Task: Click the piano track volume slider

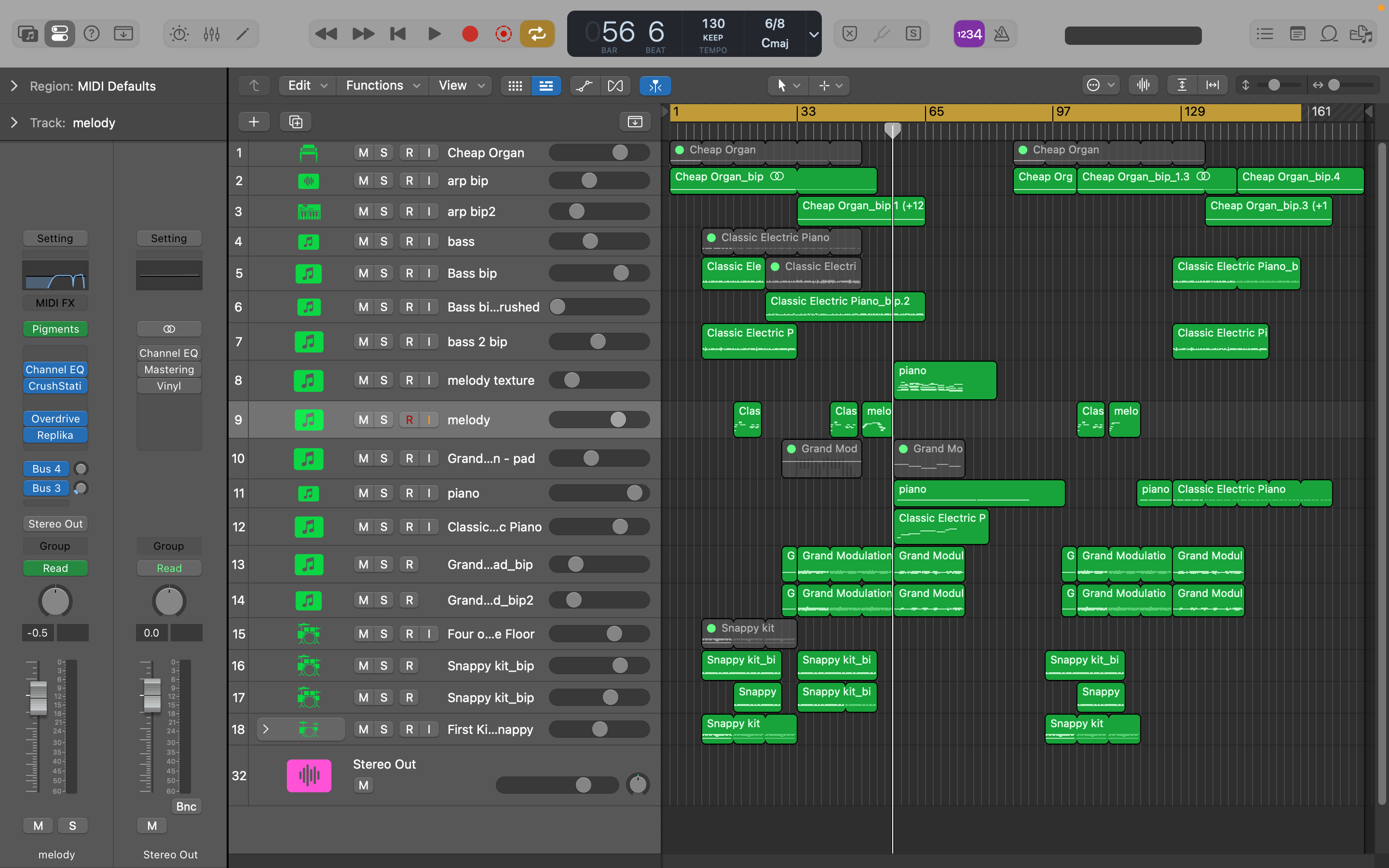Action: tap(599, 493)
